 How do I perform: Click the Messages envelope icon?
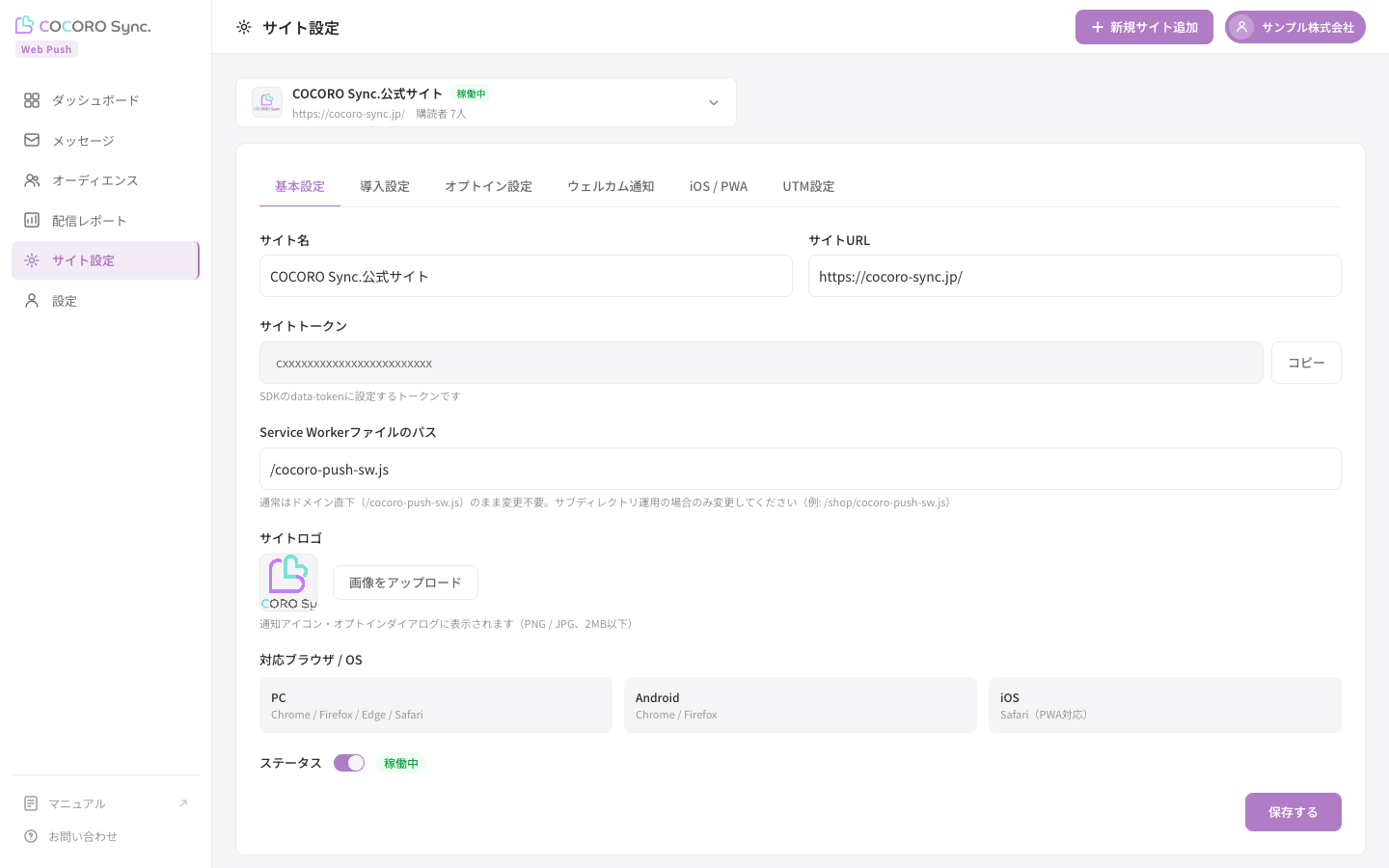[x=32, y=140]
